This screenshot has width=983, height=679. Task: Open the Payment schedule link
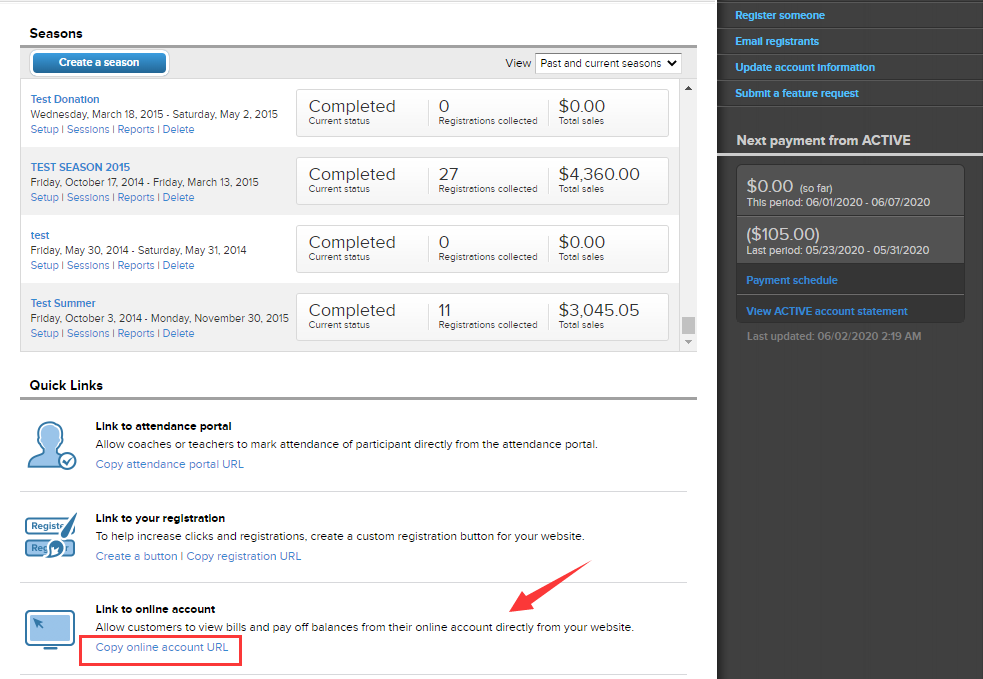(792, 281)
